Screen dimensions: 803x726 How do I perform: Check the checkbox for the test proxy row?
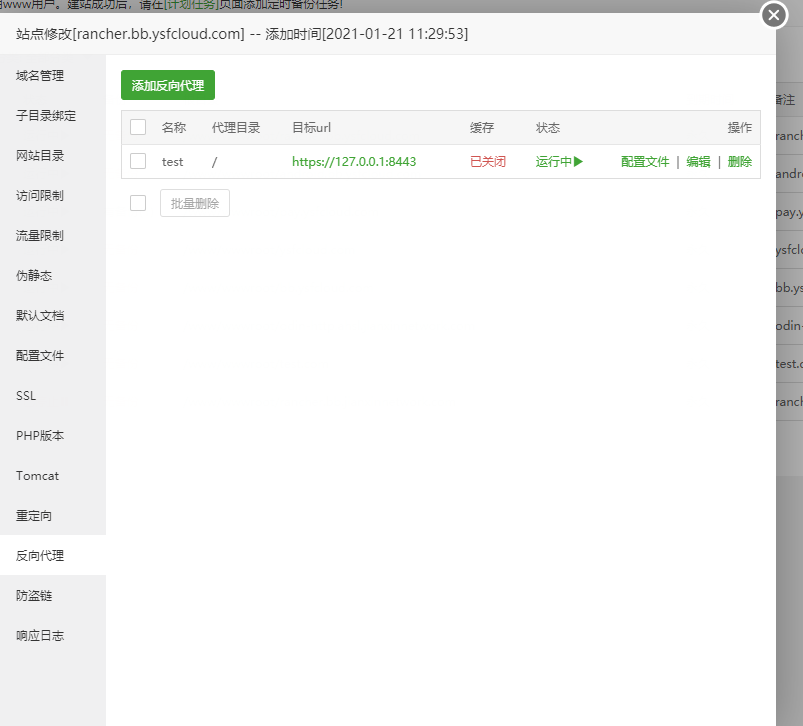(137, 161)
